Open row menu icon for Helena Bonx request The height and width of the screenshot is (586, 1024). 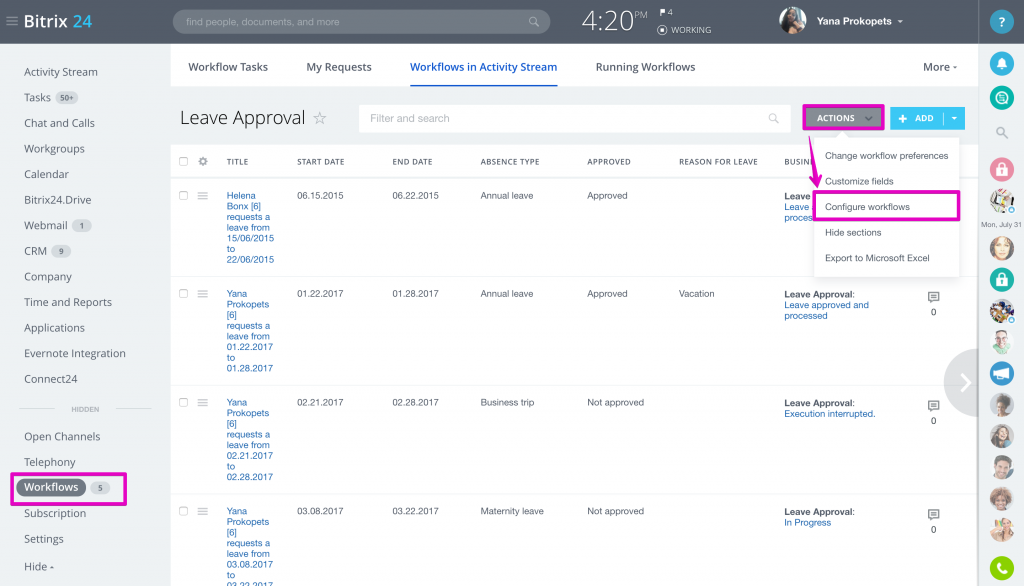[x=203, y=195]
